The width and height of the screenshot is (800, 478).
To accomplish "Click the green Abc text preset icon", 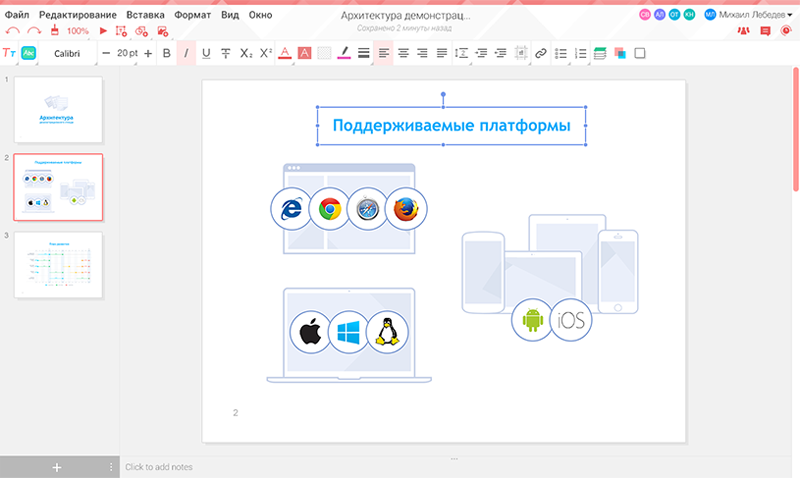I will coord(29,53).
